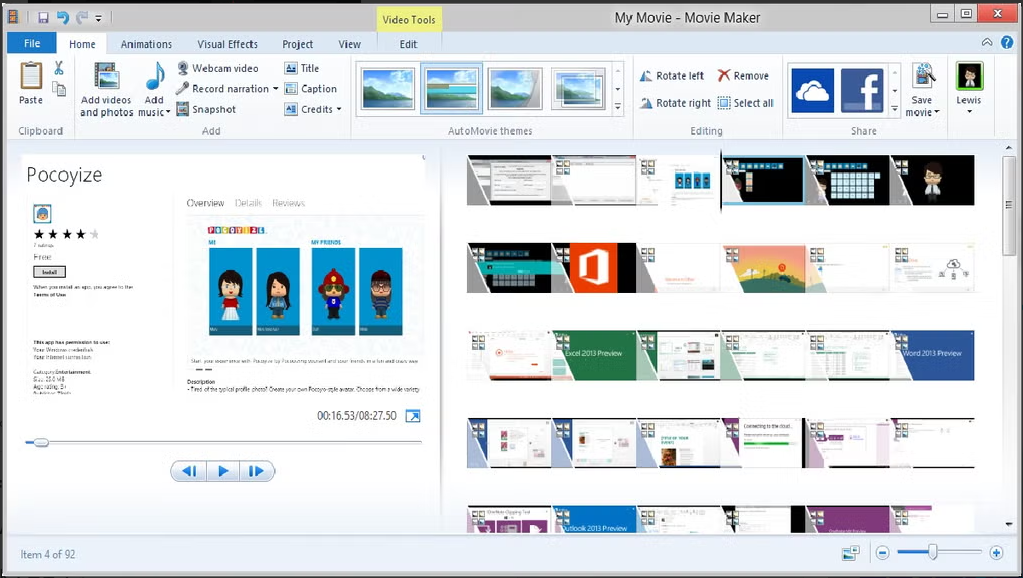The width and height of the screenshot is (1023, 578).
Task: Open Movie Maker help question mark
Action: [1007, 42]
